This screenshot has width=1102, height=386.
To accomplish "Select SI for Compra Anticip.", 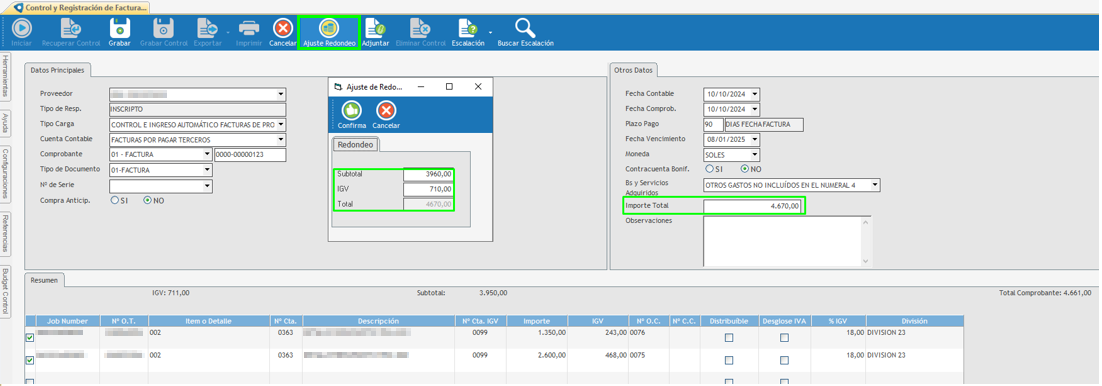I will coord(115,200).
